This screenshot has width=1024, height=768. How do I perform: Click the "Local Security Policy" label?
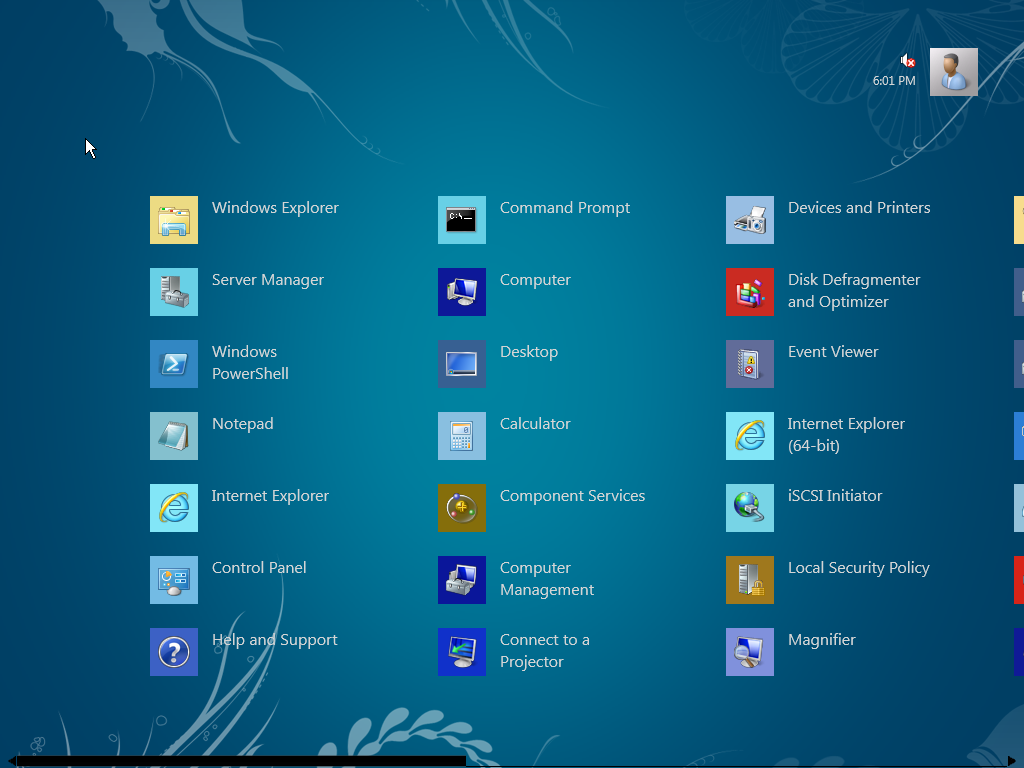(x=858, y=568)
